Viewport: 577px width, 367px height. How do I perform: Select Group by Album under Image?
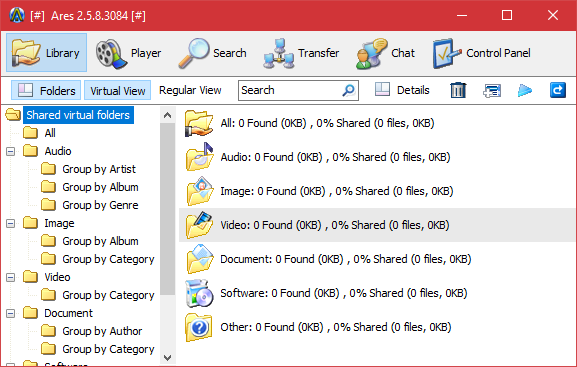pos(100,241)
